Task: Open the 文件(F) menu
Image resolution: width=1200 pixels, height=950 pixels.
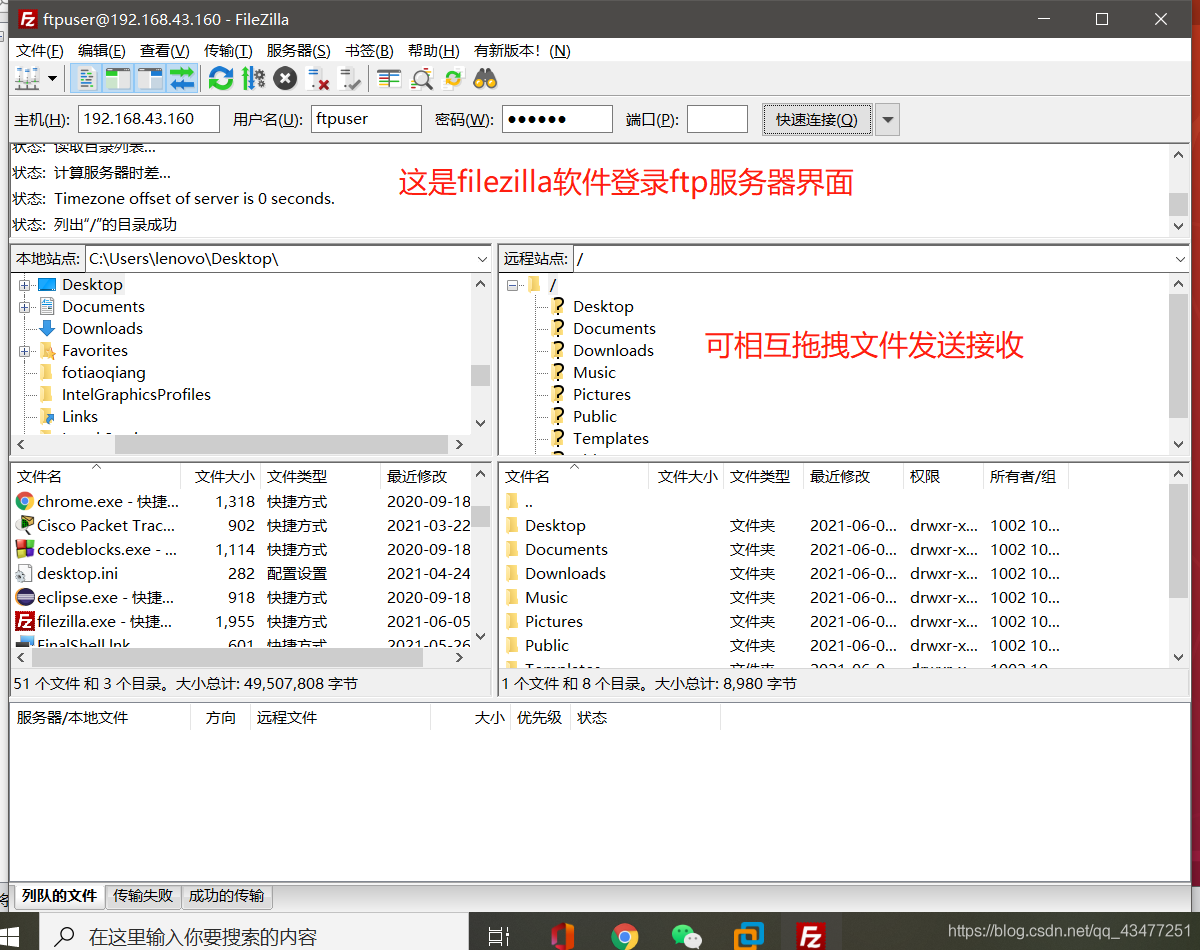Action: (40, 50)
